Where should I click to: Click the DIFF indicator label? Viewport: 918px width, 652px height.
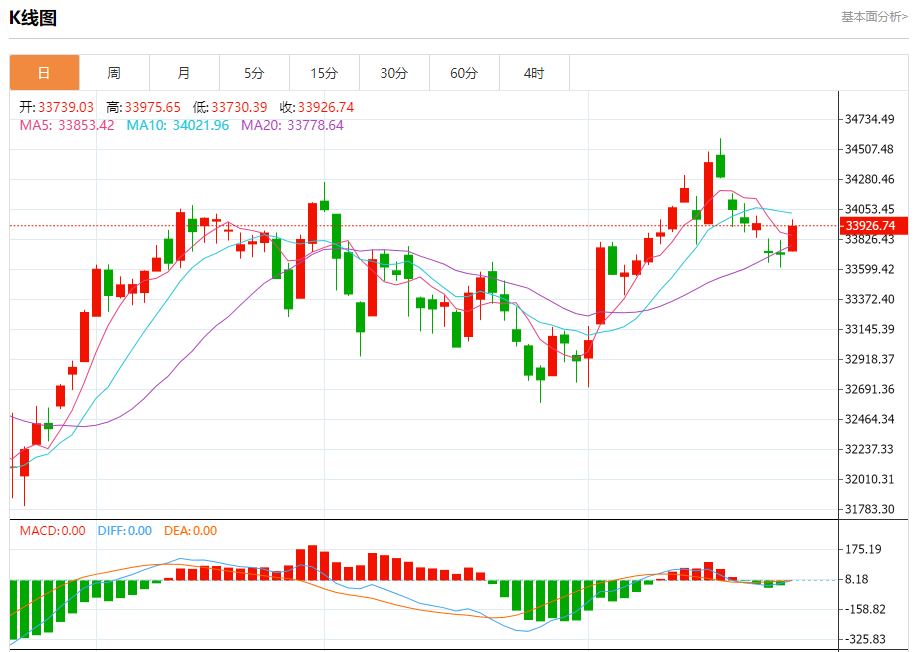(125, 531)
